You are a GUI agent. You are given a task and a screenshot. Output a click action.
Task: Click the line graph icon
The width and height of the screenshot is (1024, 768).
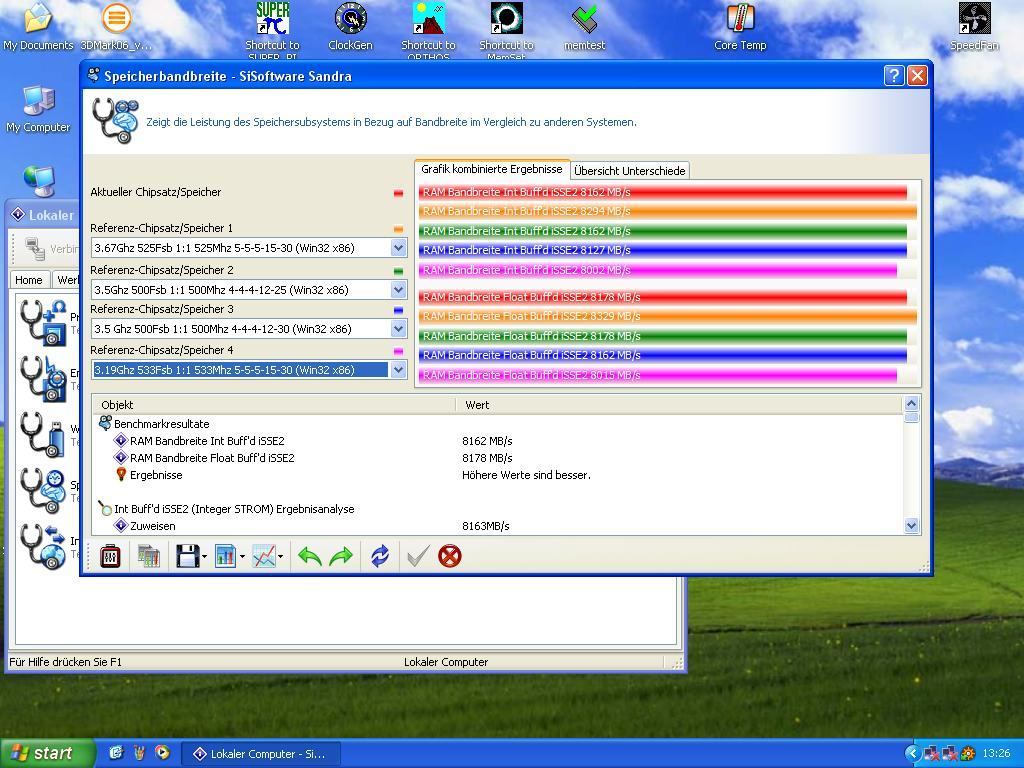264,556
